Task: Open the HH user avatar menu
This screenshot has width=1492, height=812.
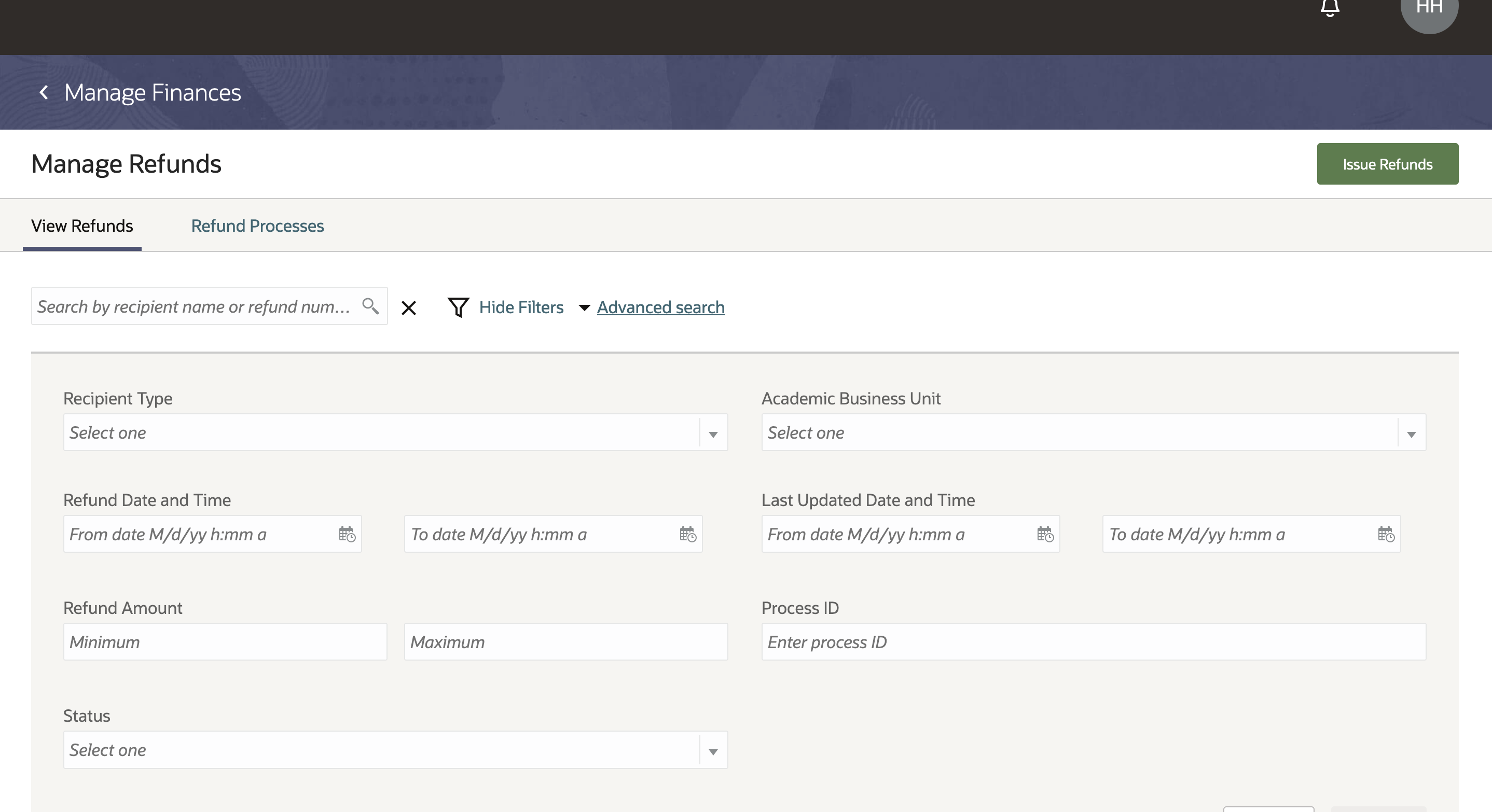Action: tap(1429, 8)
